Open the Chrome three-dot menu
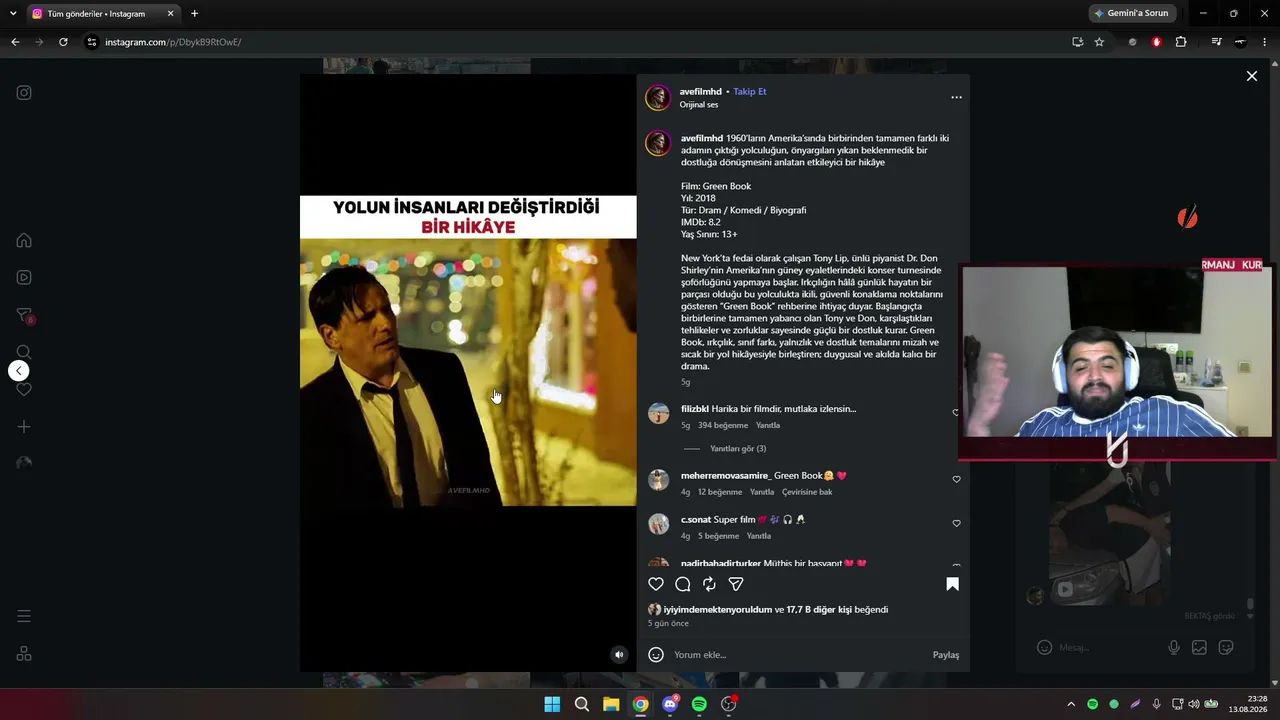Screen dimensions: 1280x720 point(1265,42)
